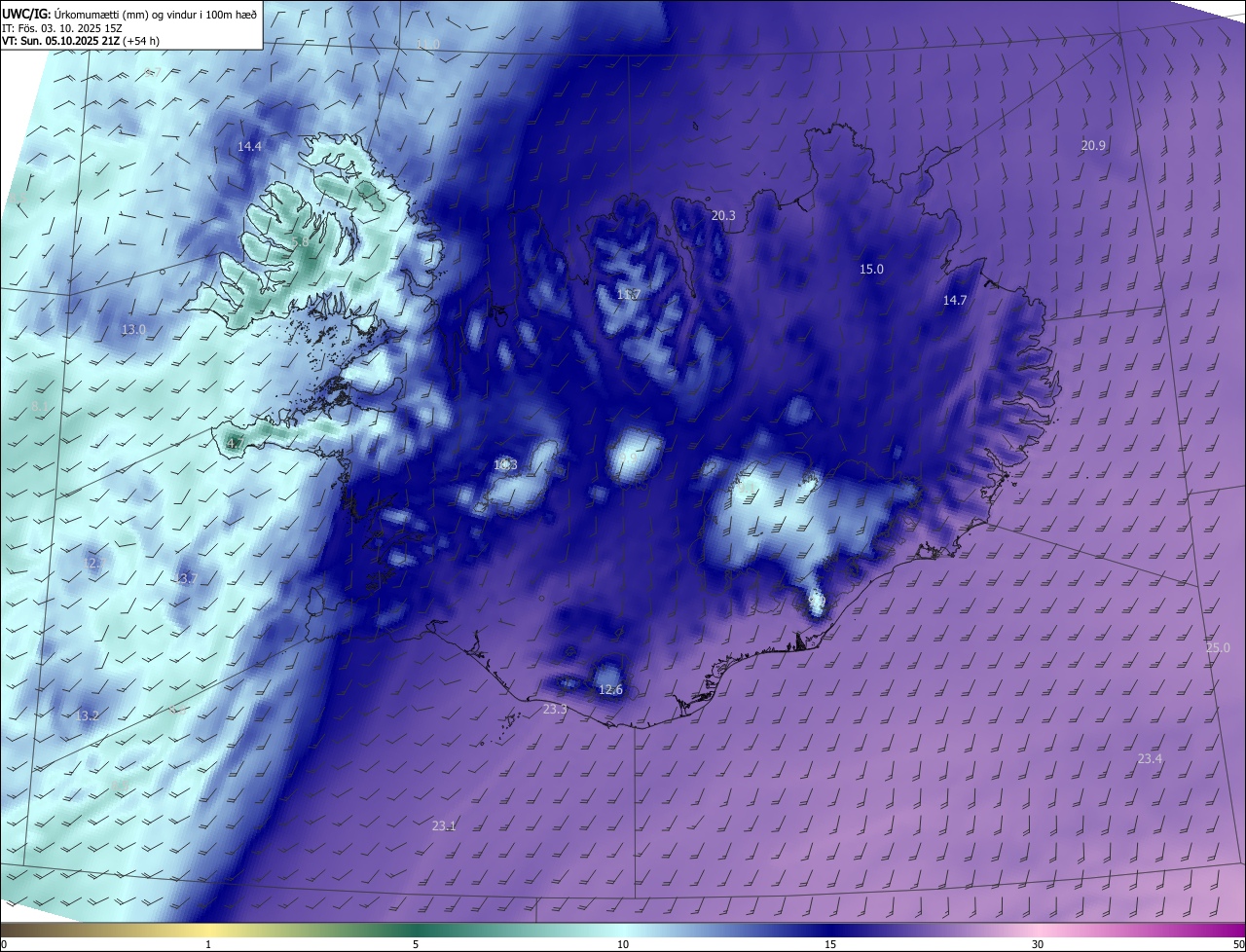Viewport: 1246px width, 952px height.
Task: Click the 13.0 value label west of Westfjords
Action: 133,330
